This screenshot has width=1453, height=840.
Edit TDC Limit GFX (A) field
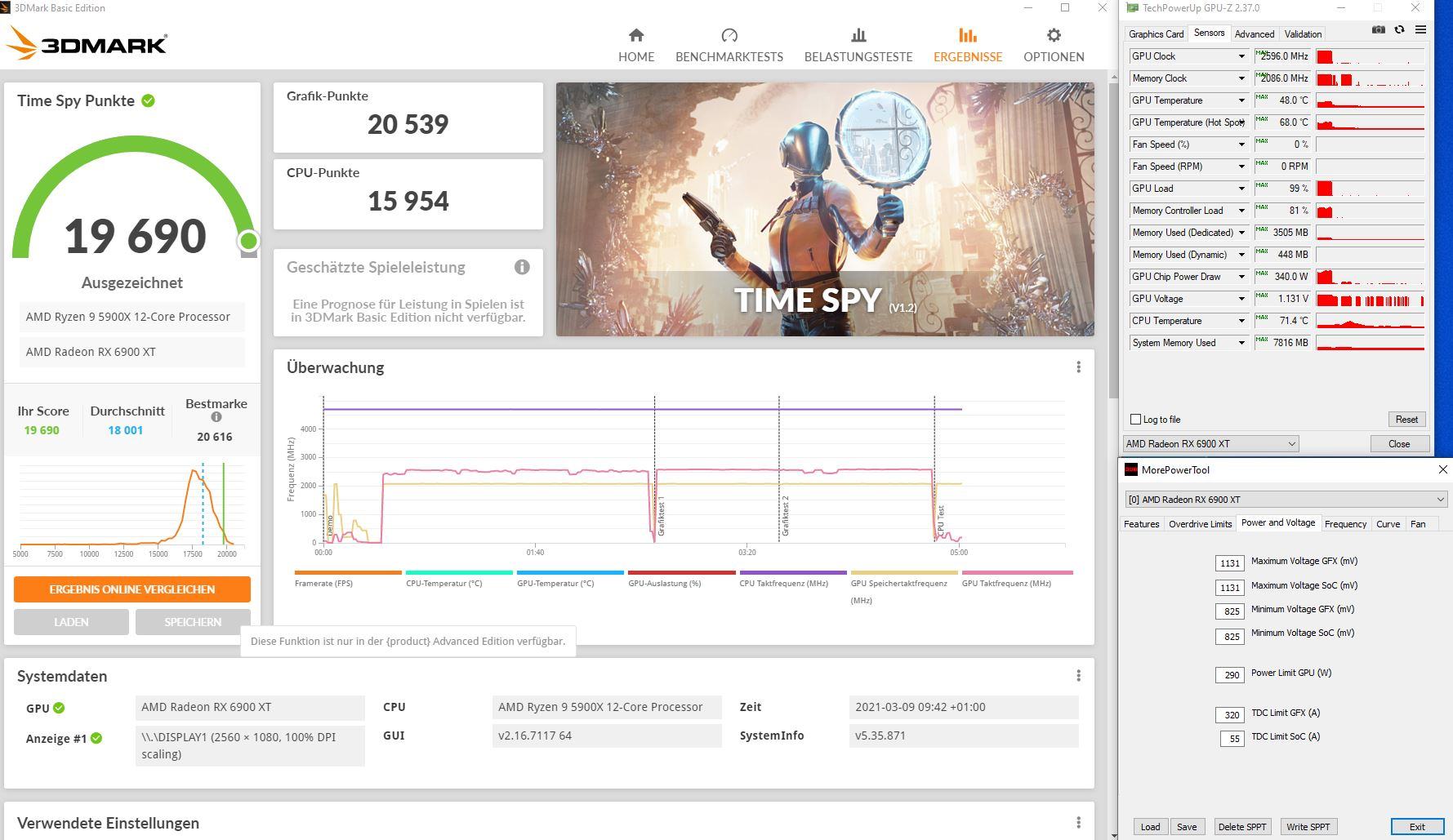(x=1229, y=715)
